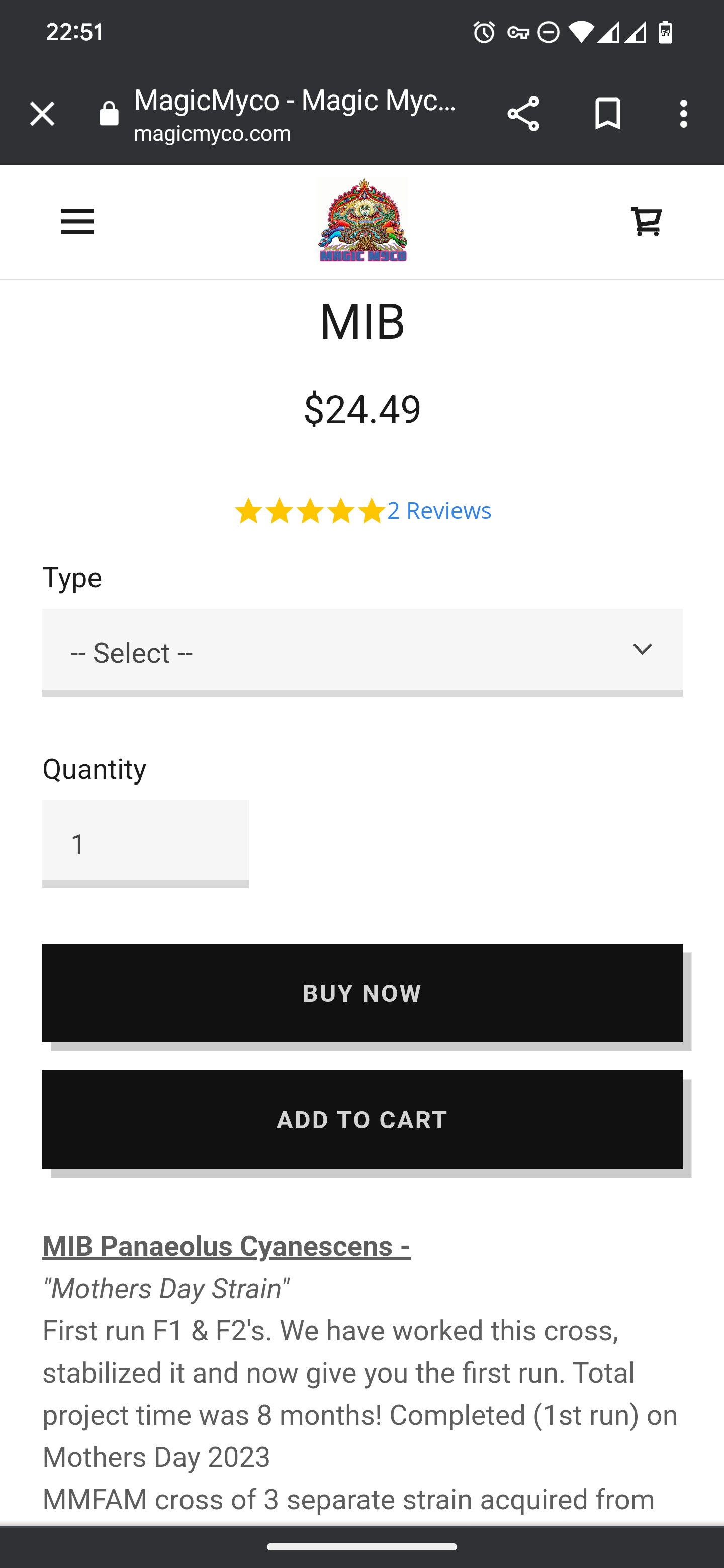Close the browser custom tab

tap(42, 114)
